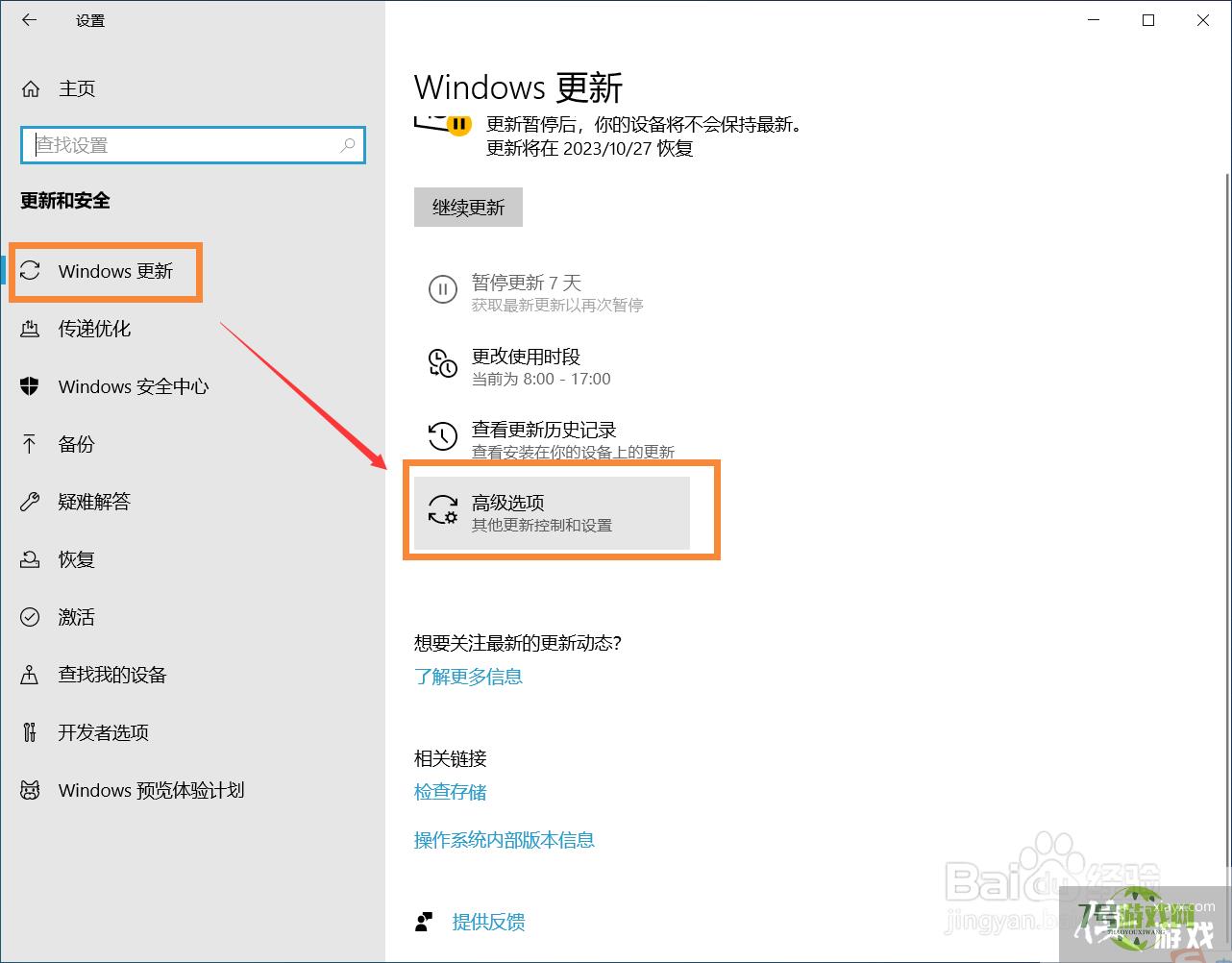Click the Windows 更新 sync icon in sidebar
Viewport: 1232px width, 963px height.
pyautogui.click(x=30, y=271)
